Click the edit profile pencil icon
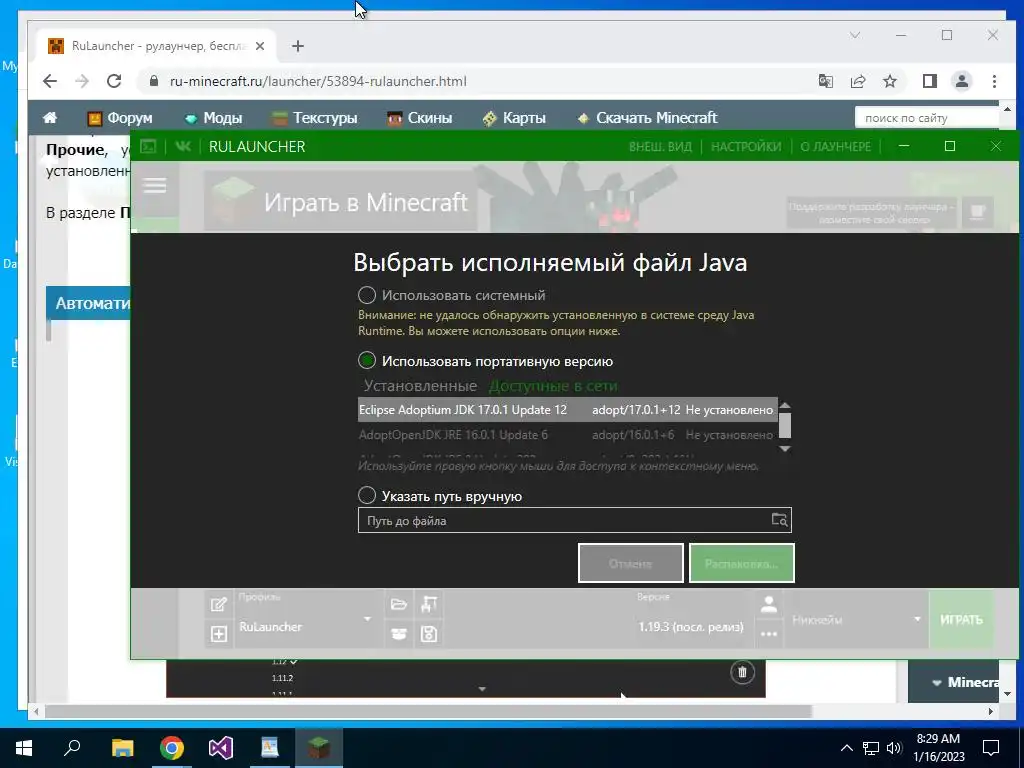 tap(219, 604)
